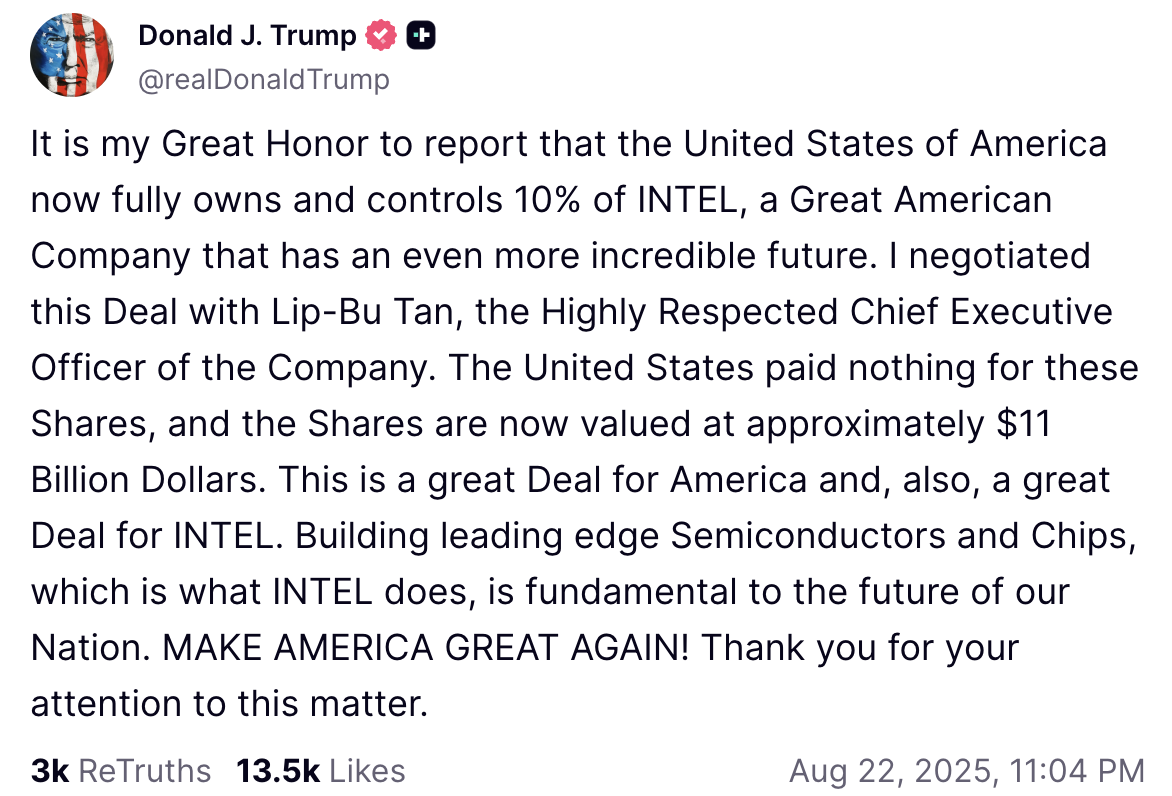Open the Donald J. Trump display name
1172x796 pixels.
tap(247, 35)
